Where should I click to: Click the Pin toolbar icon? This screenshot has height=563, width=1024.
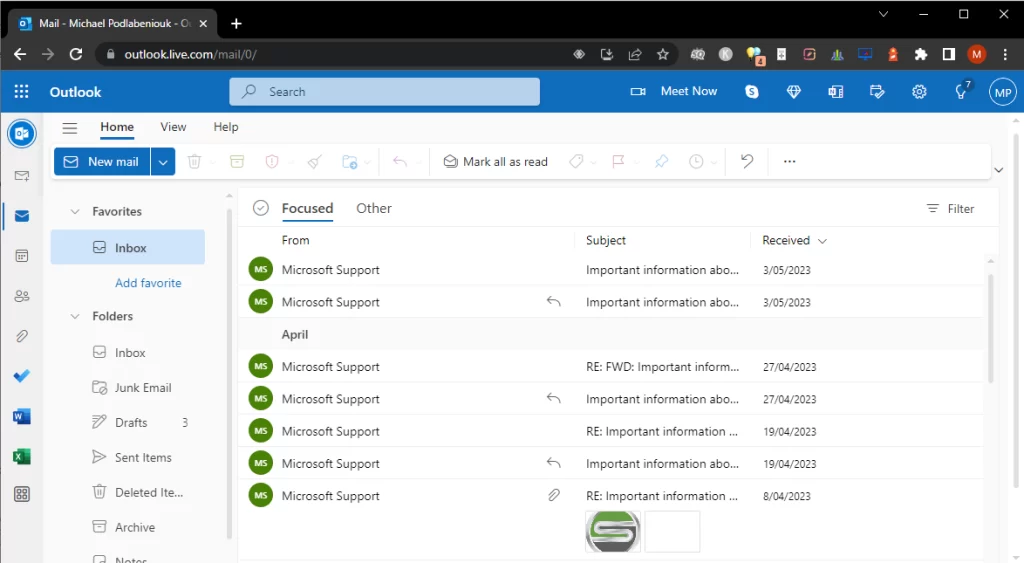point(662,161)
